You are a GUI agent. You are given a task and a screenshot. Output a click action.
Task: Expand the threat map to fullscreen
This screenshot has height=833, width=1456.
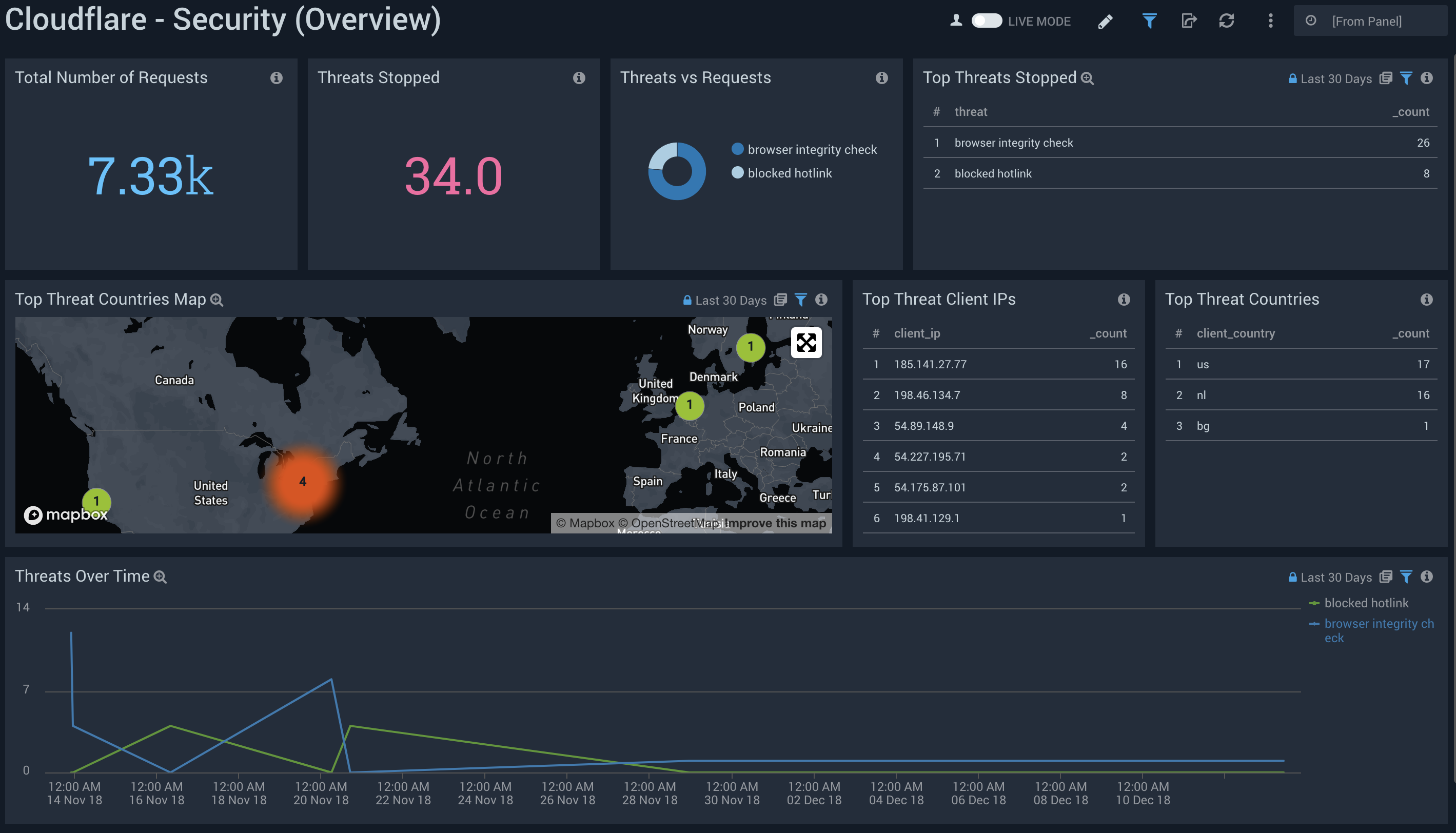tap(806, 343)
